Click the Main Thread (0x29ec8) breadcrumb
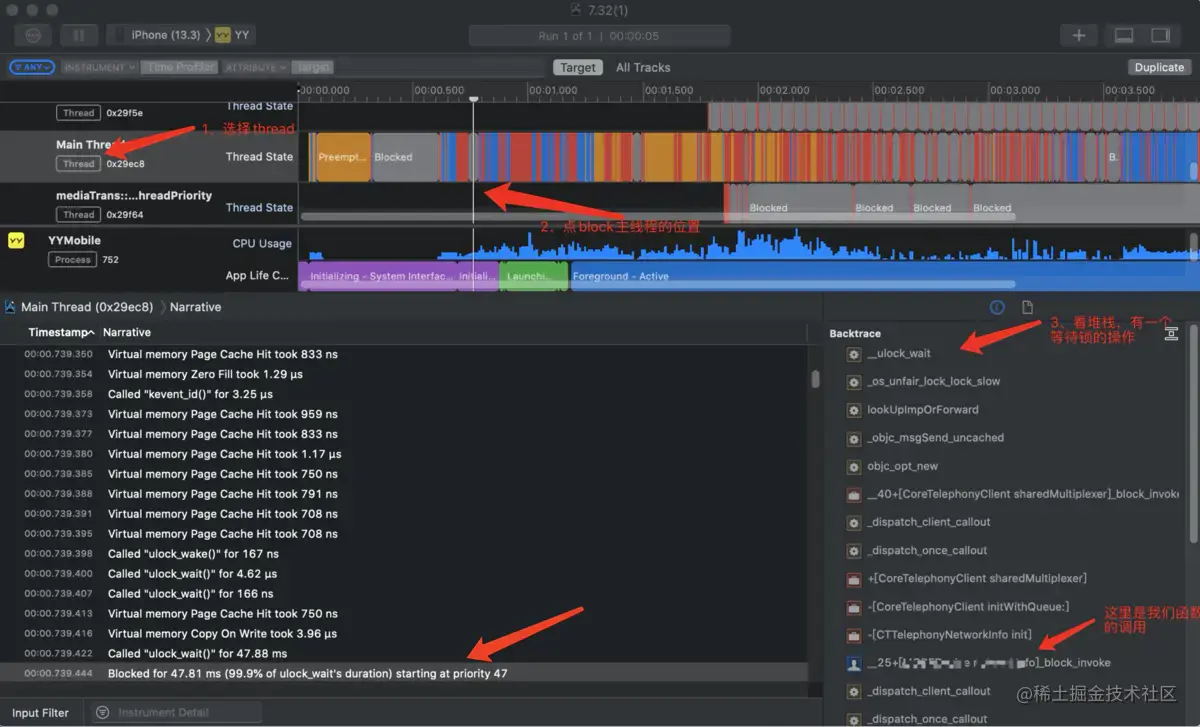 (87, 307)
